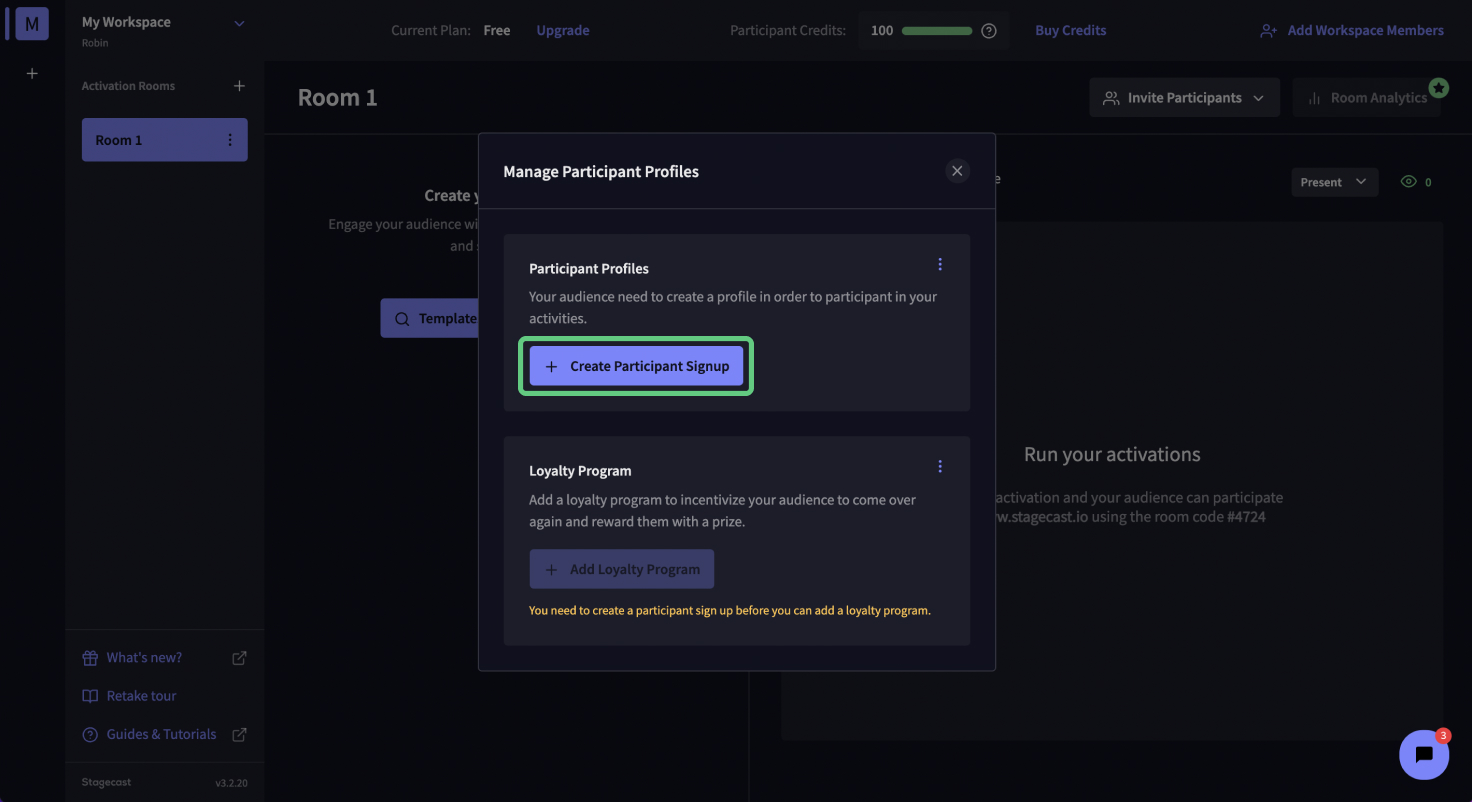Click the add workspace plus icon in left rail
The image size is (1472, 802).
[32, 73]
